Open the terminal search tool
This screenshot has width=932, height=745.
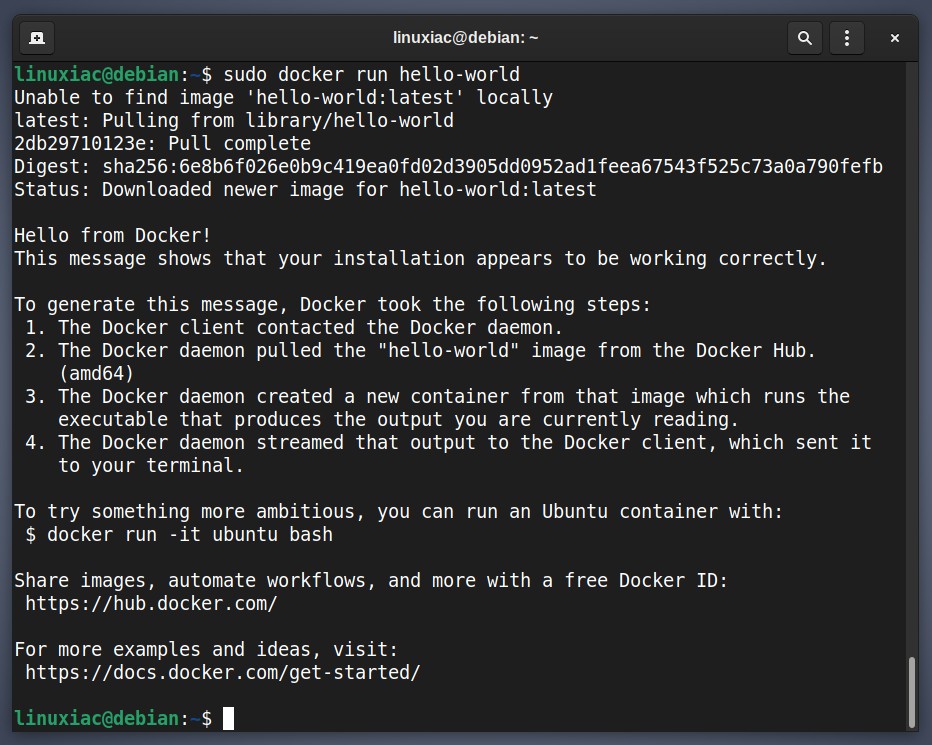[x=804, y=38]
